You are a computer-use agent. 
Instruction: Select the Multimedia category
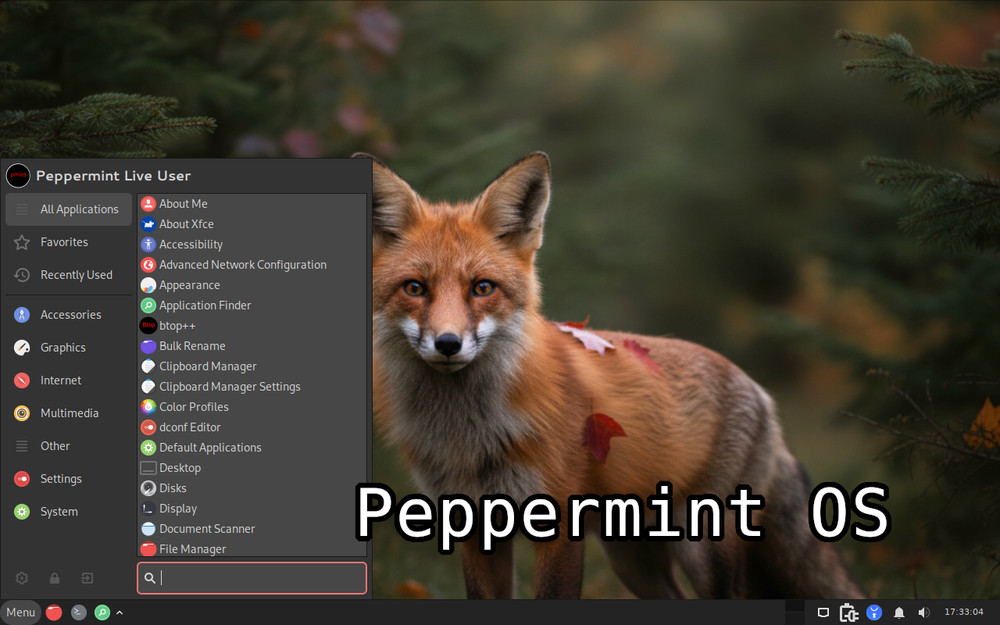click(x=69, y=413)
